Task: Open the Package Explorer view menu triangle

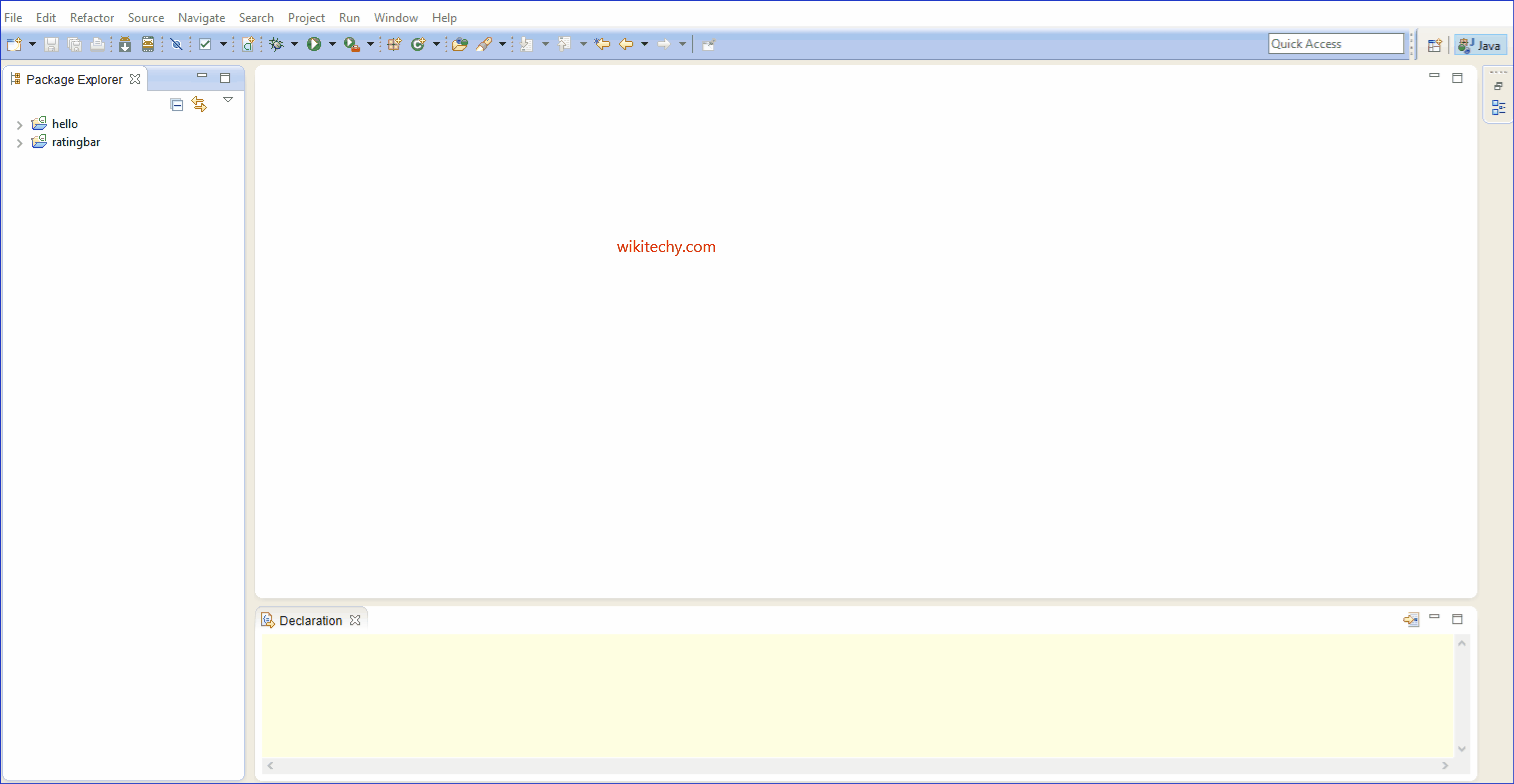Action: [228, 100]
